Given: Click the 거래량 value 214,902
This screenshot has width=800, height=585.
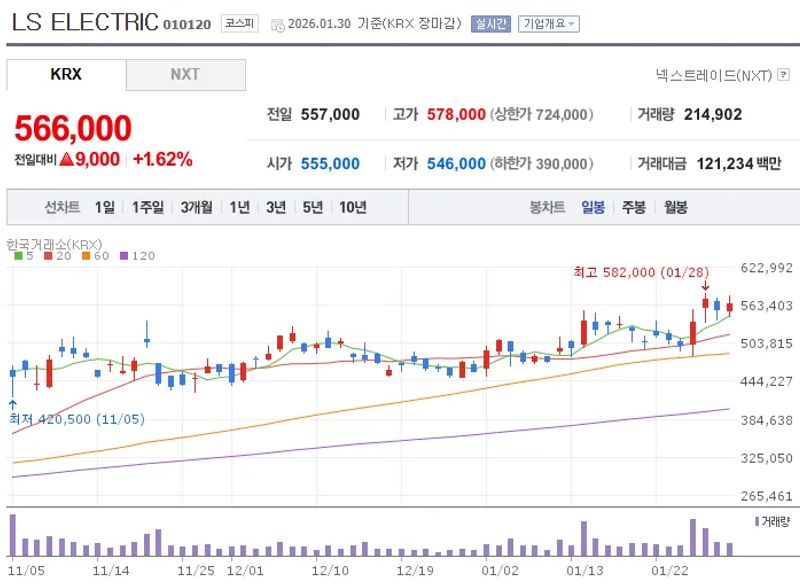Looking at the screenshot, I should click(x=713, y=114).
